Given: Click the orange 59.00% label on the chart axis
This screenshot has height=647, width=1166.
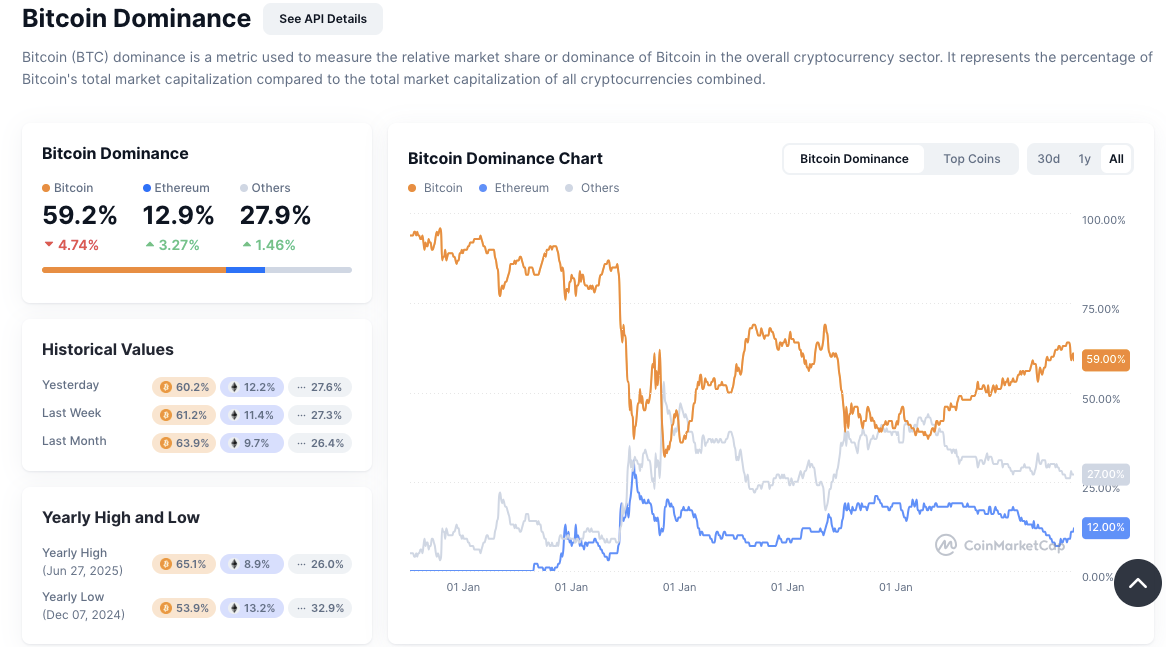Looking at the screenshot, I should click(x=1104, y=358).
